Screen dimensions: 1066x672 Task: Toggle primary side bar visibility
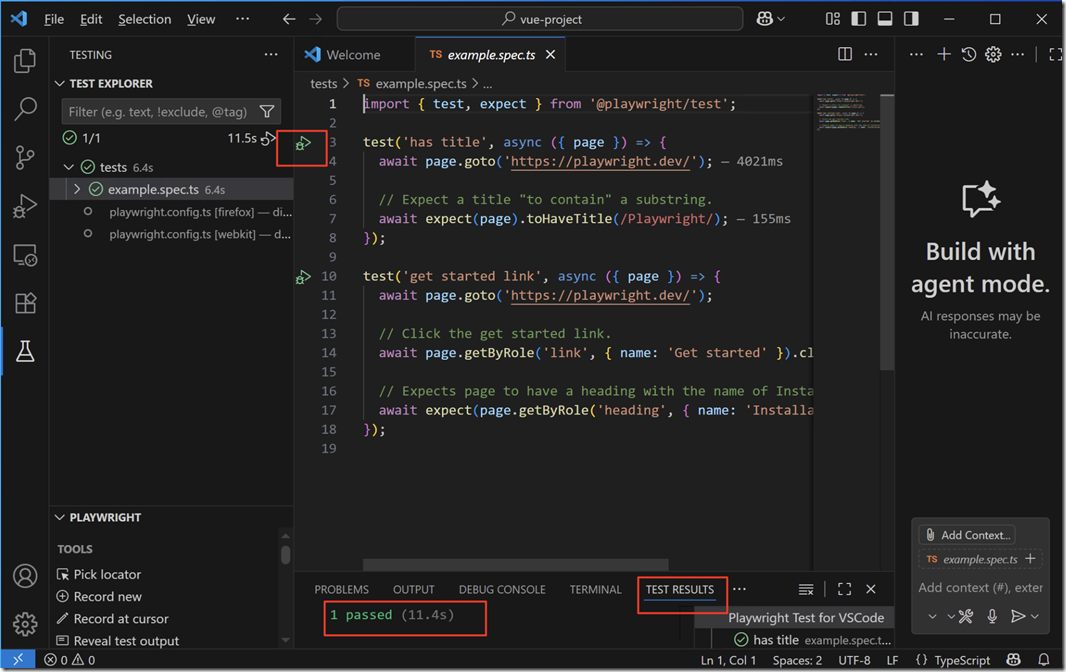859,19
